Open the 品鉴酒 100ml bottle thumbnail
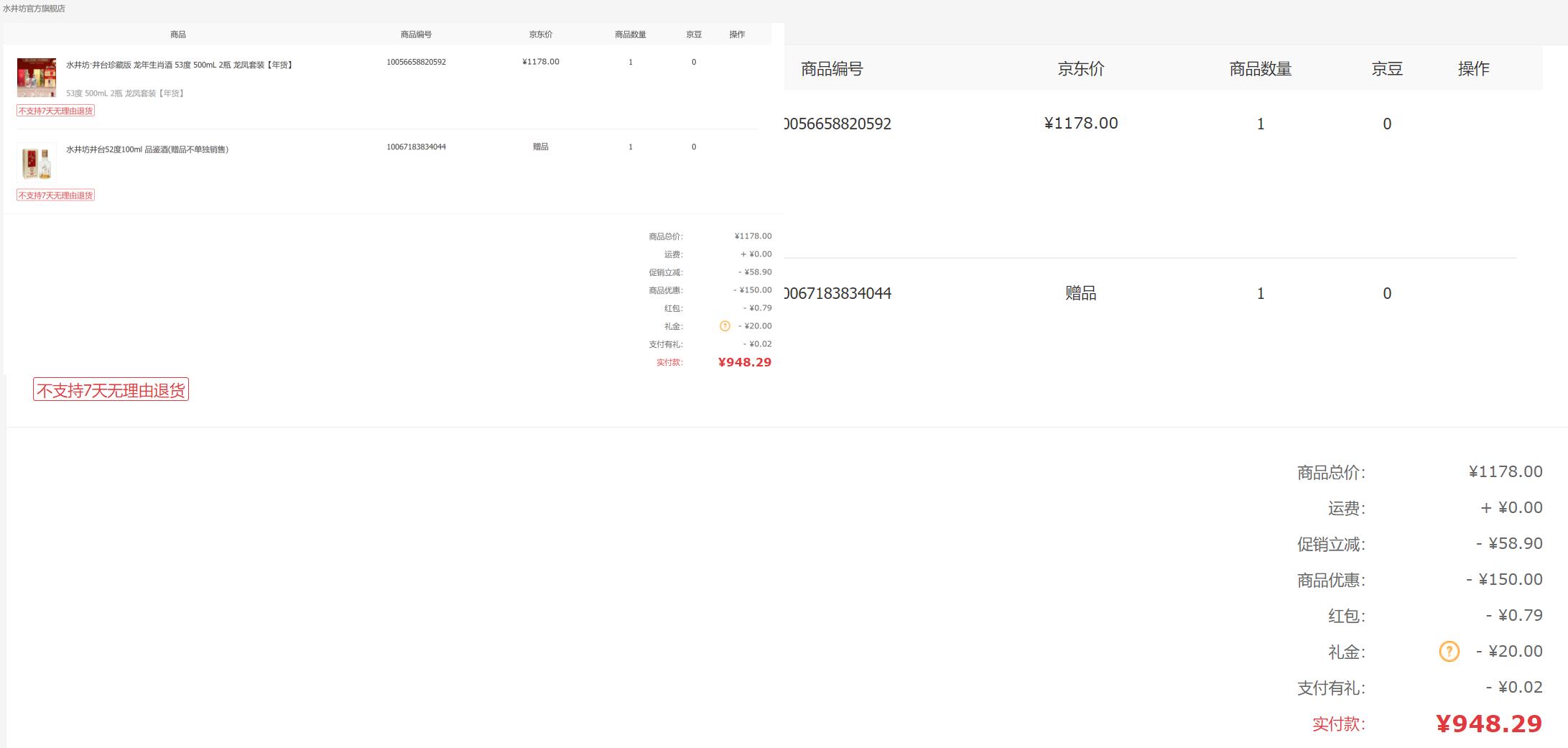 point(37,162)
